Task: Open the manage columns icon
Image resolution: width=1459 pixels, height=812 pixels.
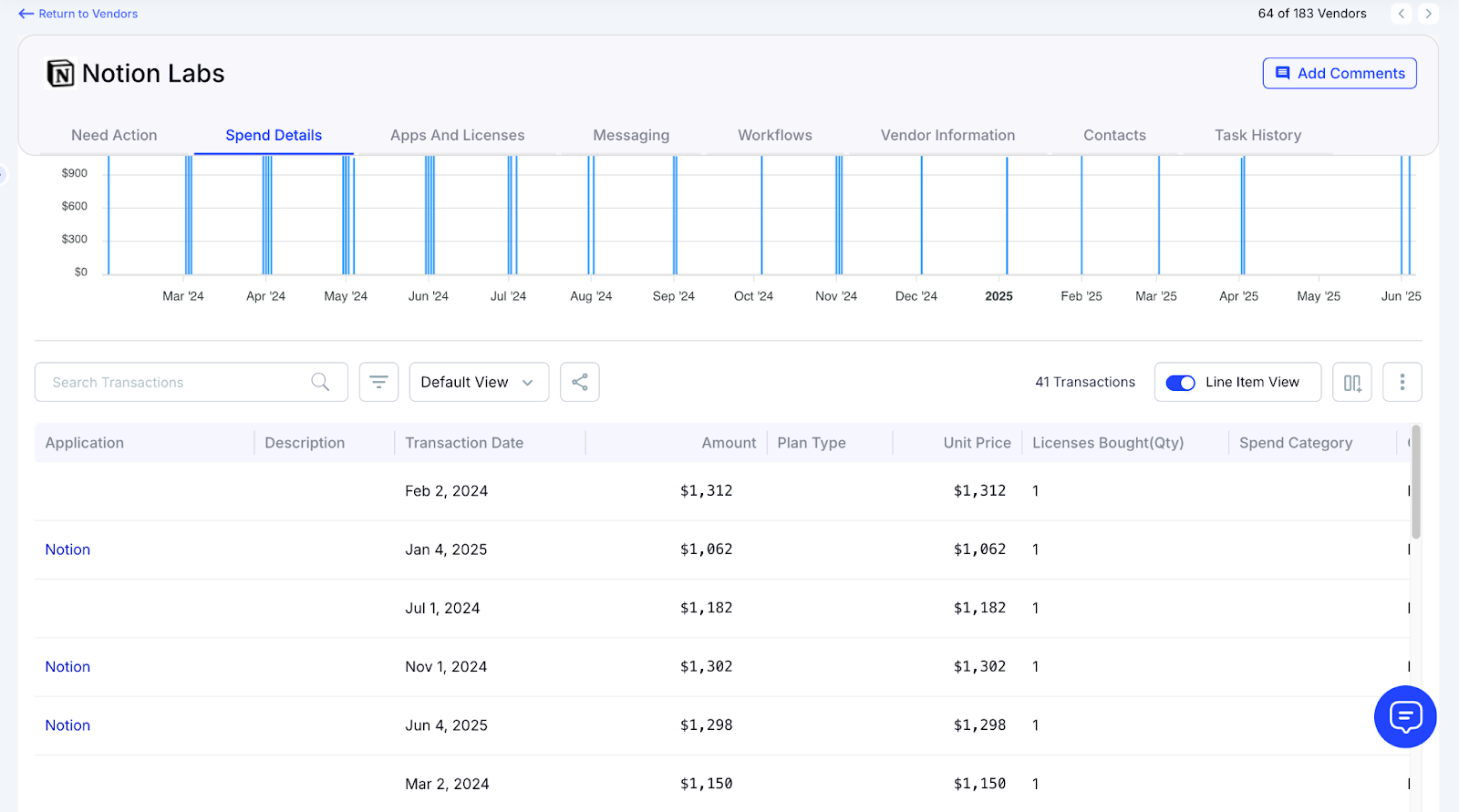Action: pos(1352,382)
